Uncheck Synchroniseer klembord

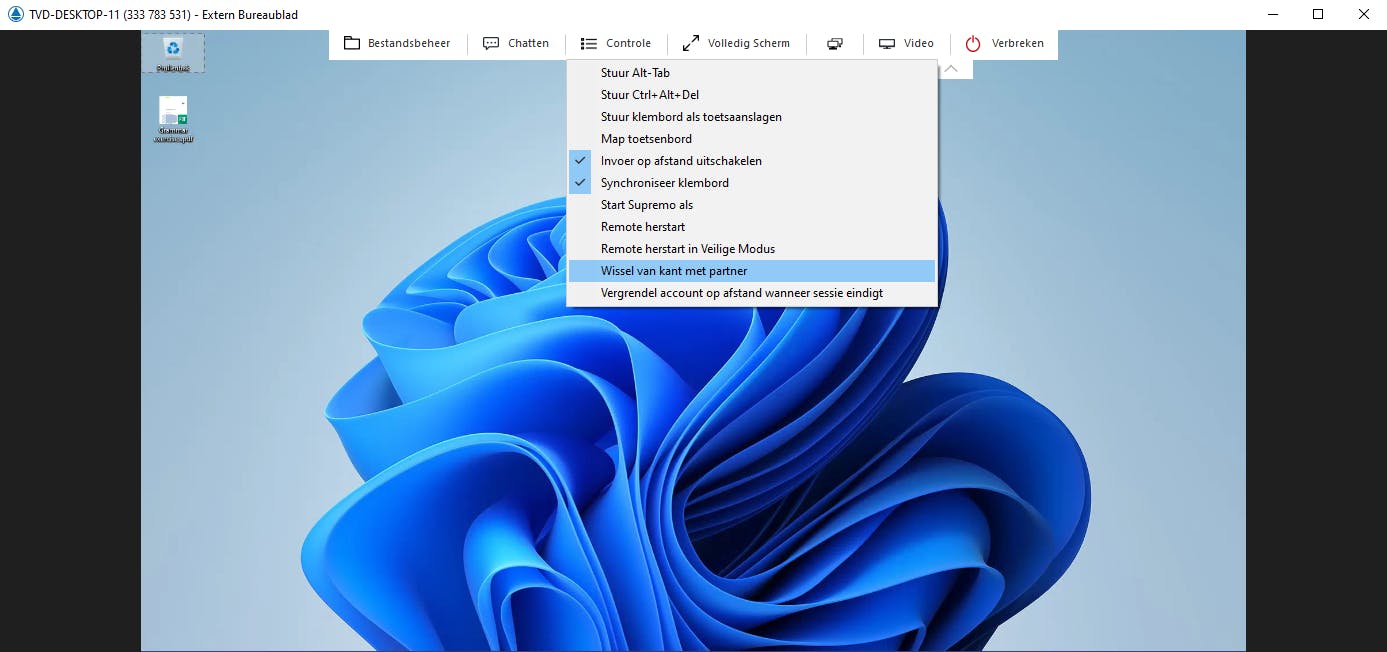[x=752, y=183]
